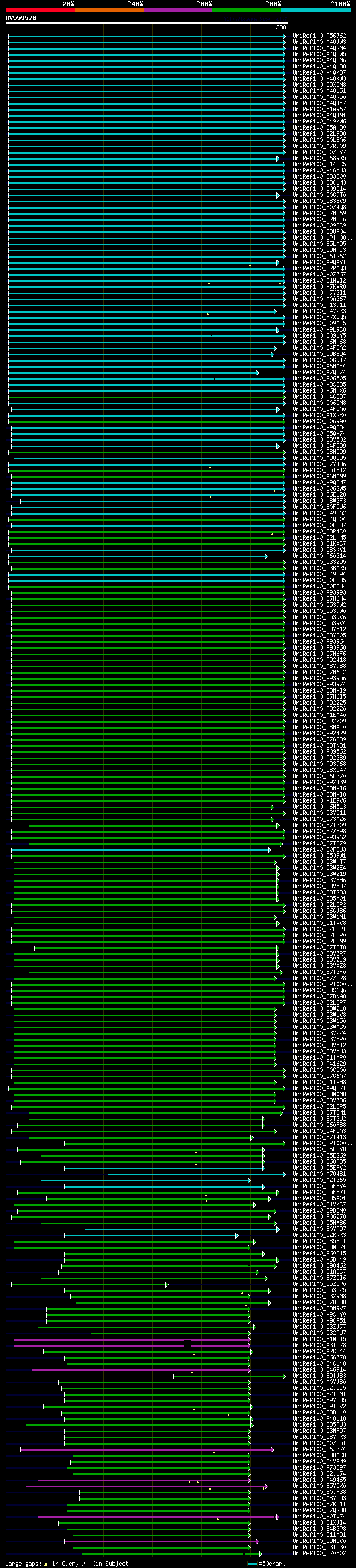Click the =50char. scale legend

click(266, 1564)
